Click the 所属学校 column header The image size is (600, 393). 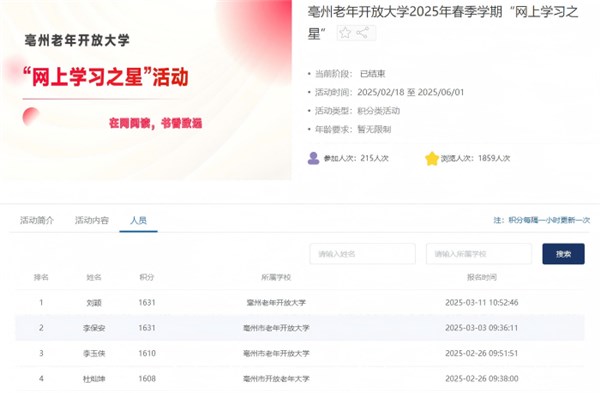click(x=276, y=277)
